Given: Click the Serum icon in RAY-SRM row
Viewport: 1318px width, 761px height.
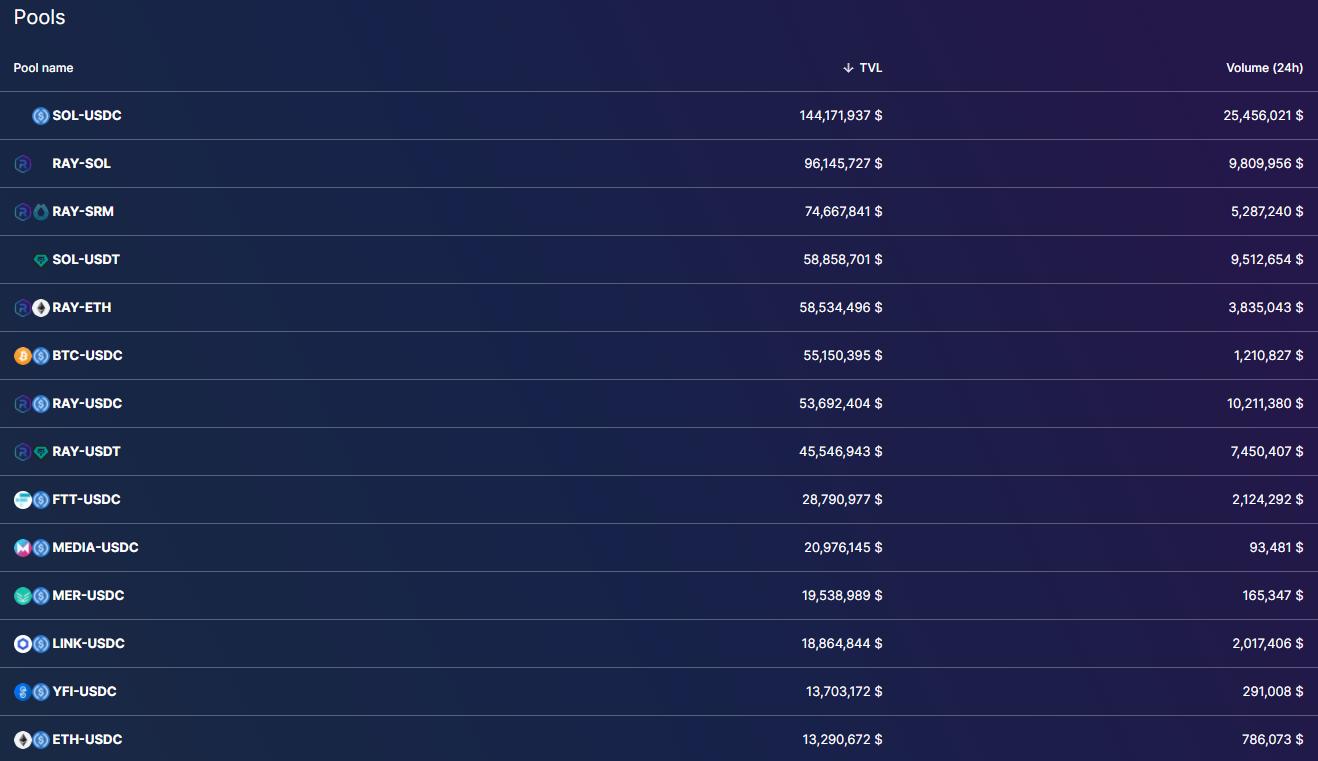Looking at the screenshot, I should [x=41, y=212].
